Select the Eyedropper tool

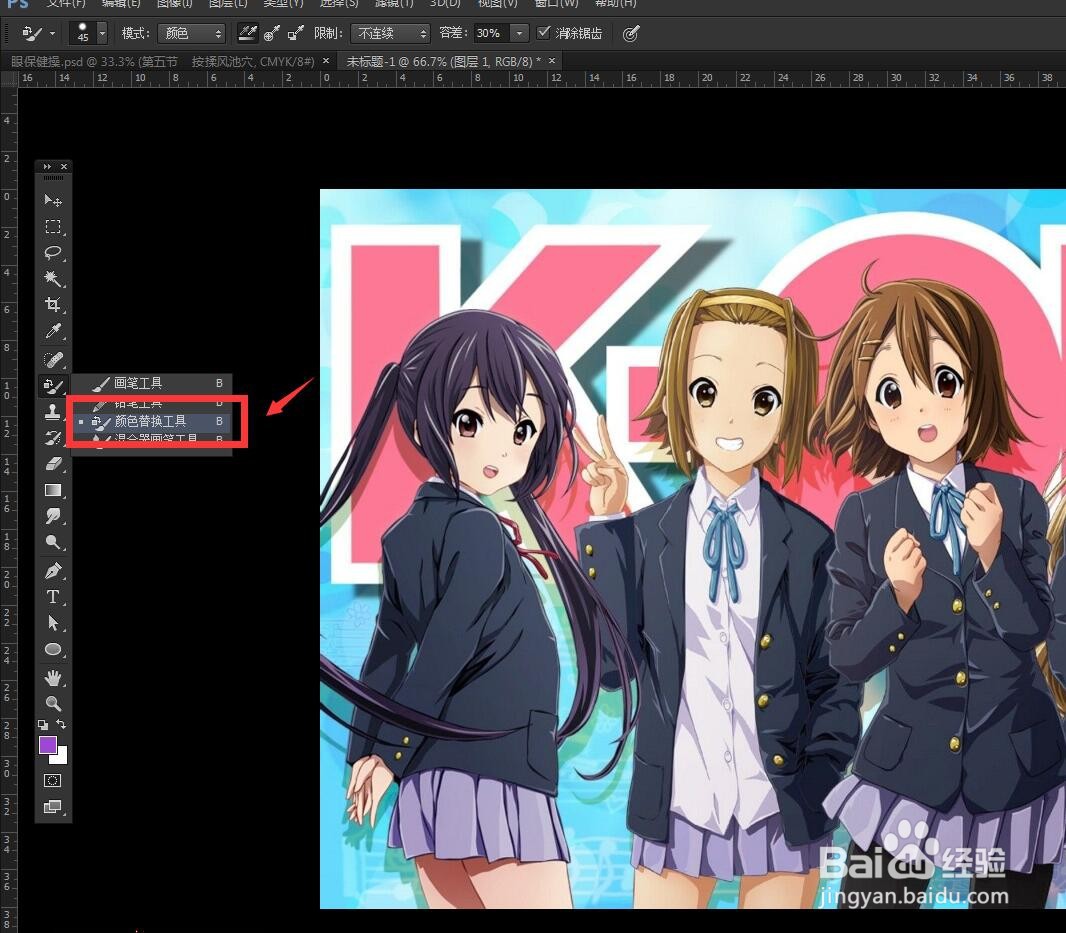coord(53,331)
